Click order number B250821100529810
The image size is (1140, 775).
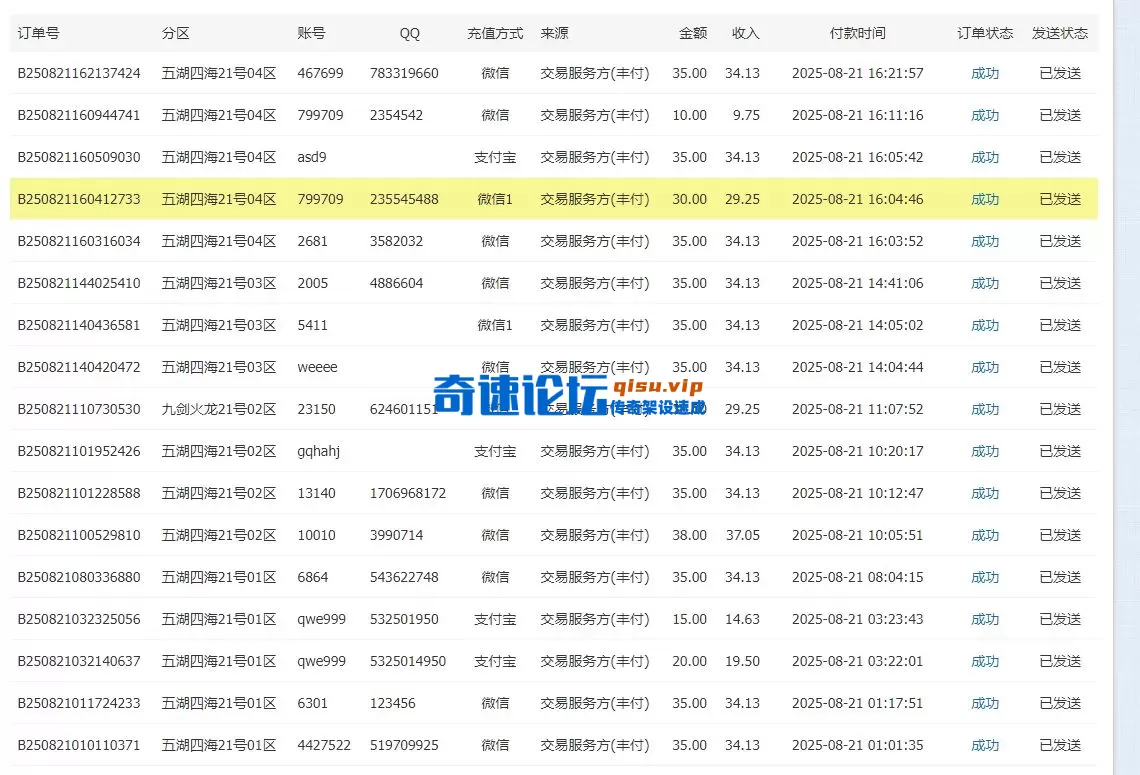[x=79, y=535]
